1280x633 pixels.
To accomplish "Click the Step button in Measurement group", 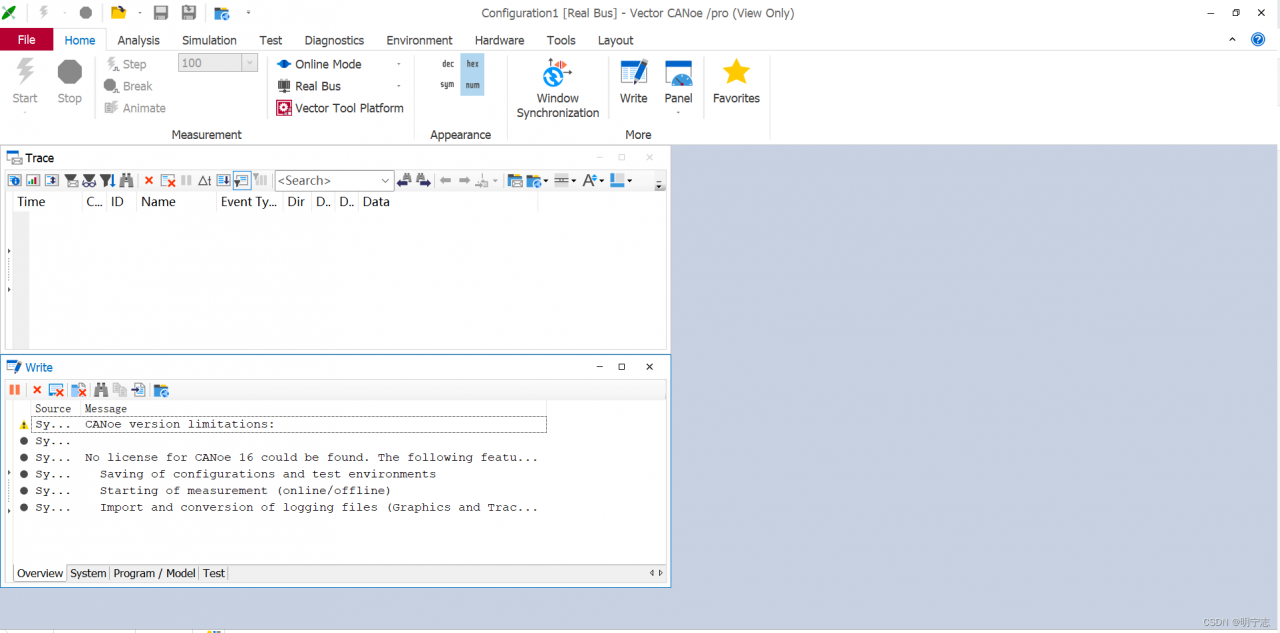I will click(125, 64).
